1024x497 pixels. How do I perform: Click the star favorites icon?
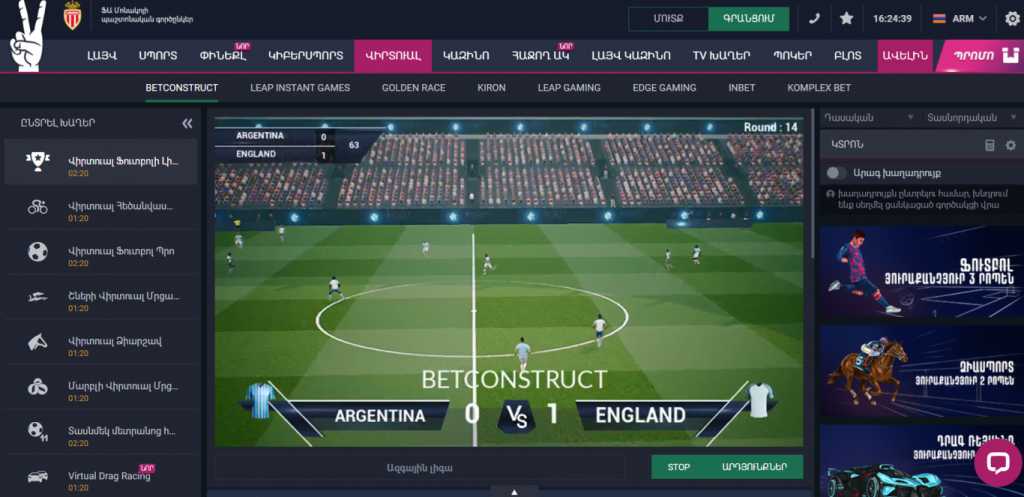pyautogui.click(x=846, y=19)
